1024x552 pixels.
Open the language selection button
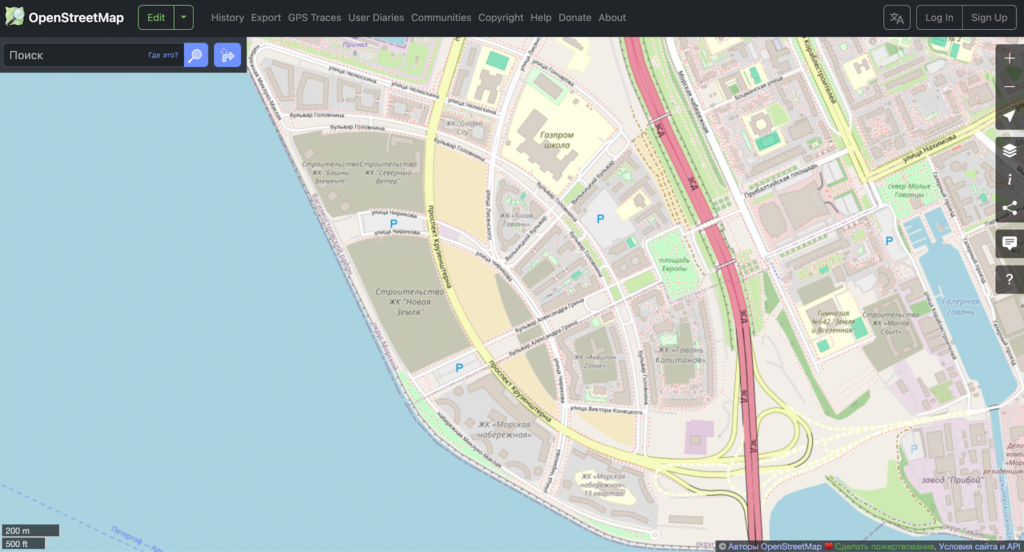click(897, 17)
